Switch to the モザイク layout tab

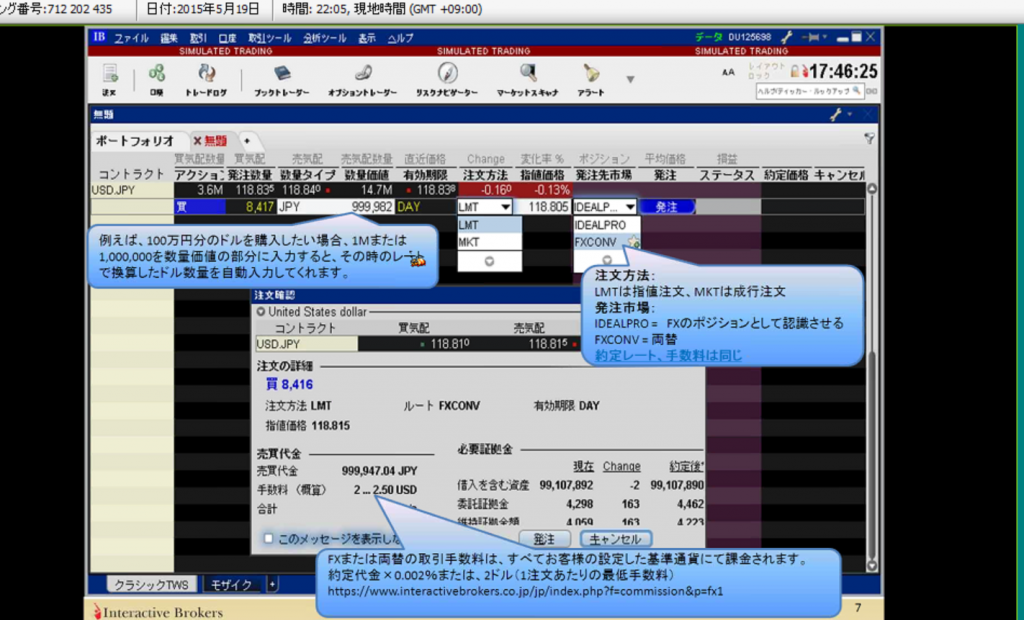point(231,585)
